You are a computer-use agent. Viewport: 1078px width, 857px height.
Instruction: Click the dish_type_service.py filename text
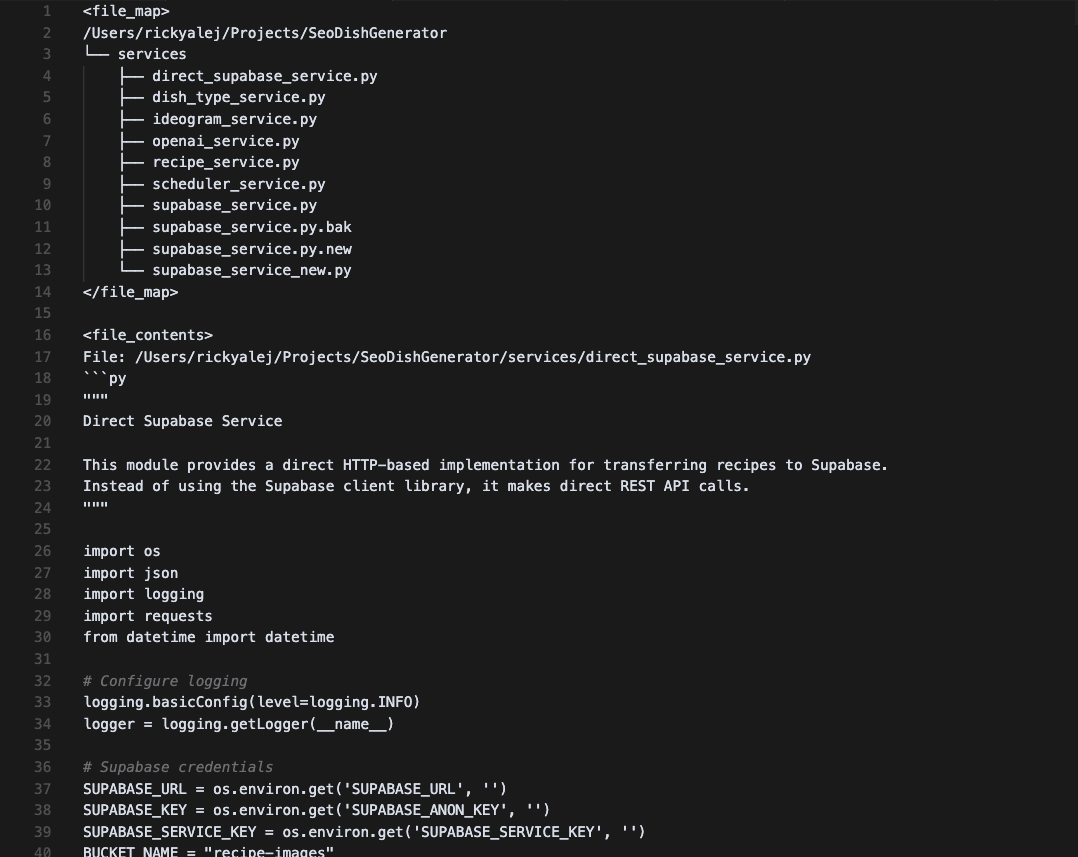(x=238, y=97)
